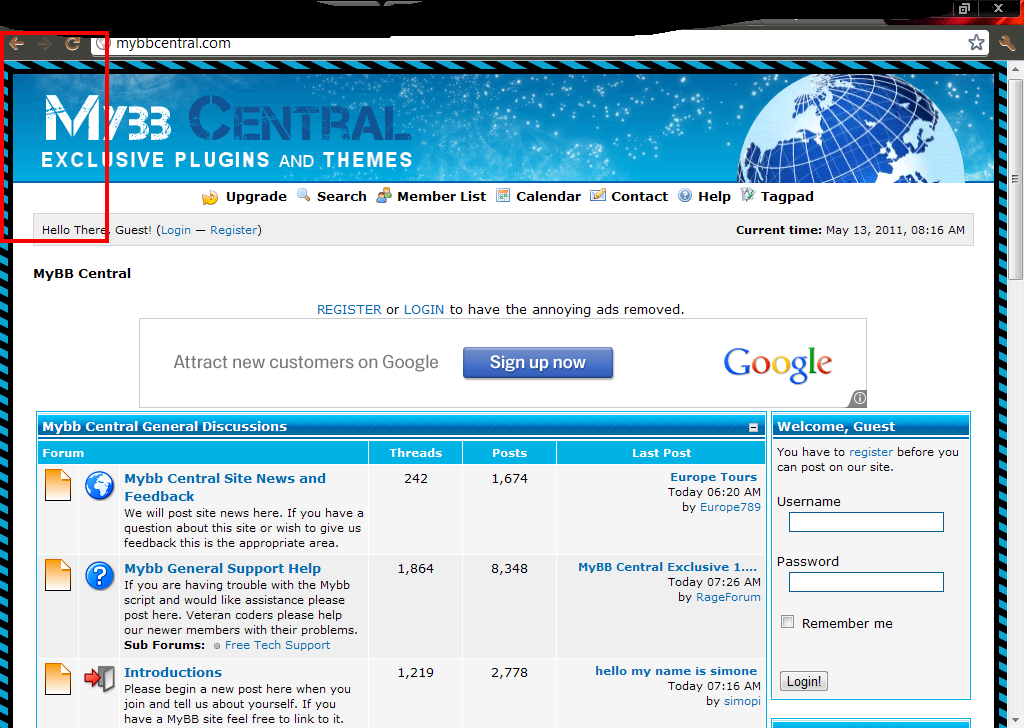The height and width of the screenshot is (728, 1024).
Task: Click the scrollbar up arrow
Action: (1015, 69)
